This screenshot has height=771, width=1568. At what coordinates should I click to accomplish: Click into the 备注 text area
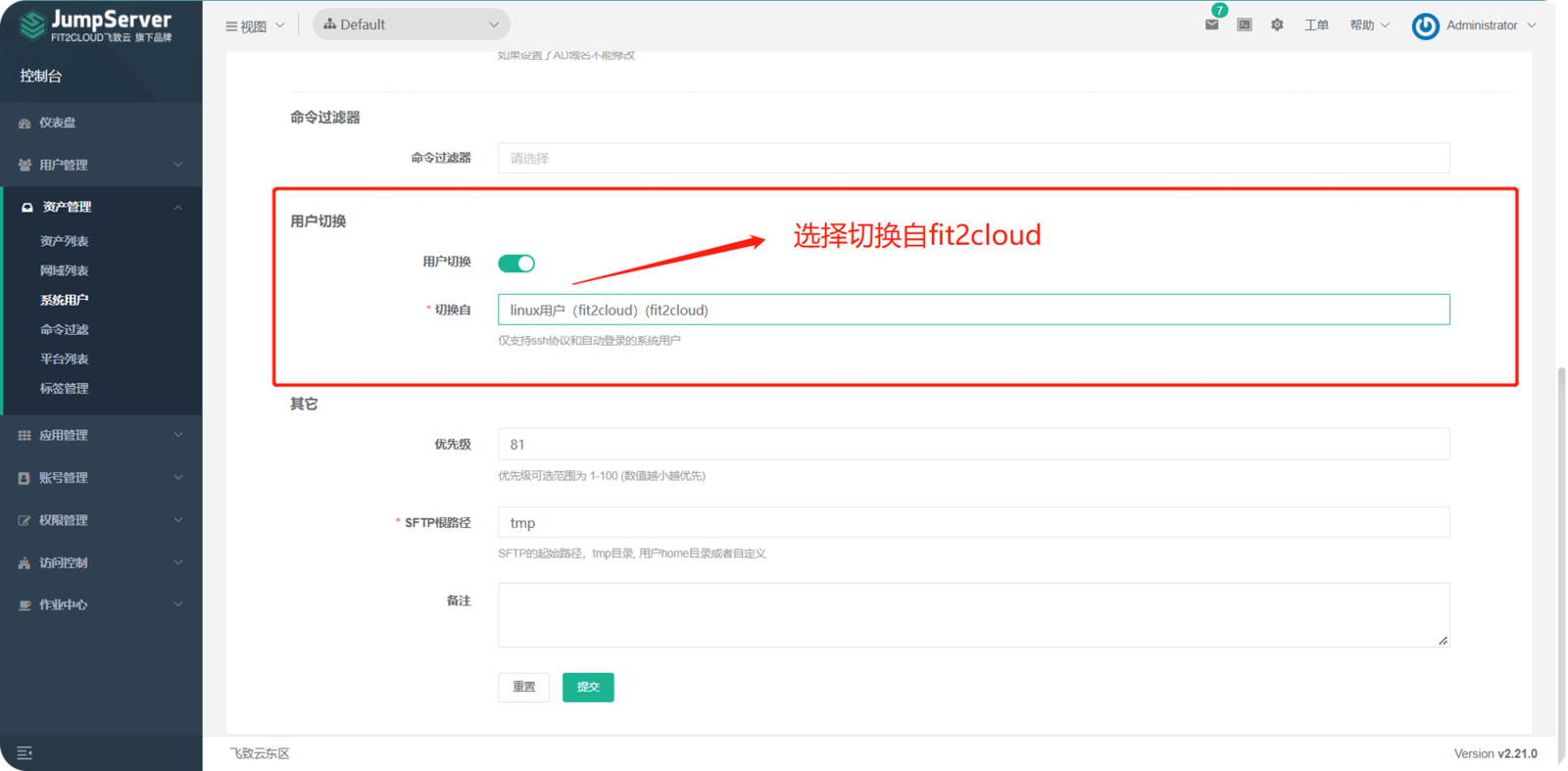[x=973, y=615]
